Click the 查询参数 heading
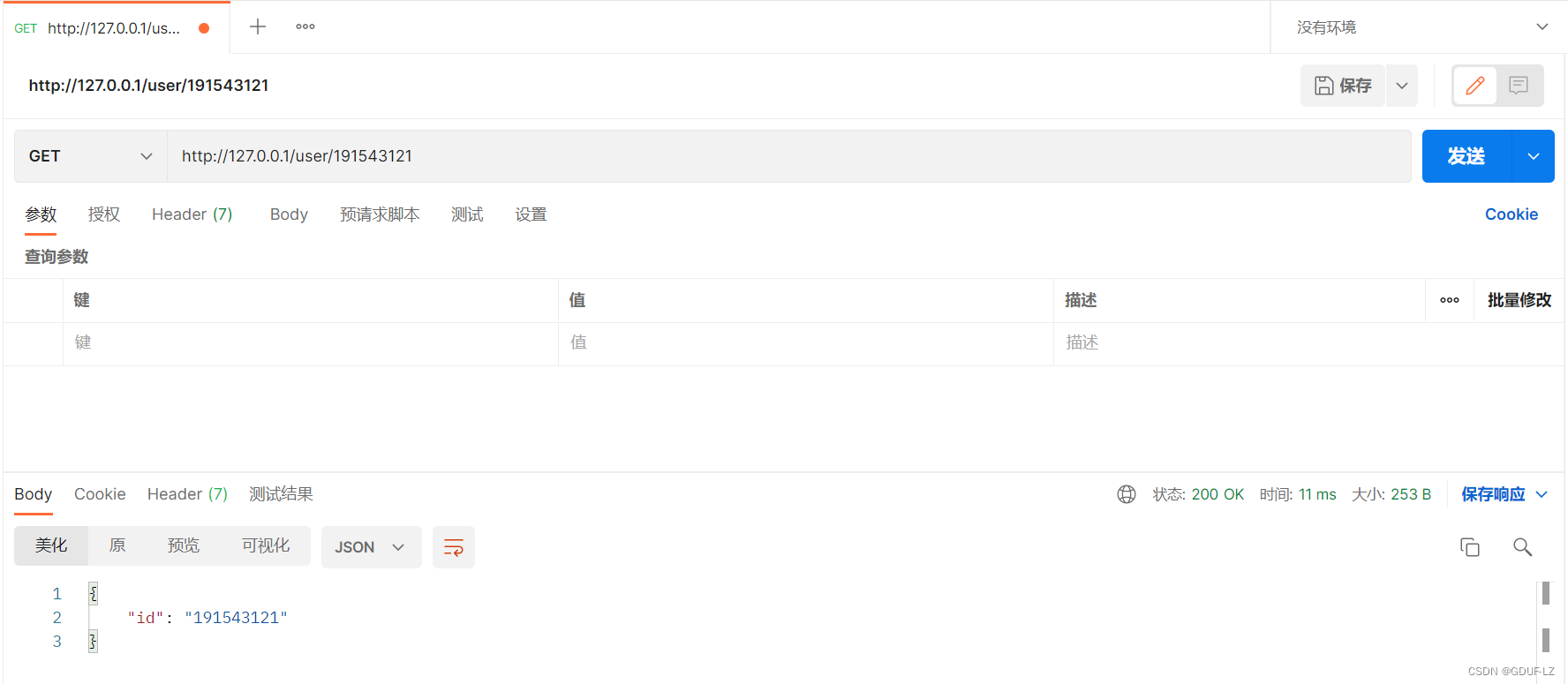The image size is (1568, 684). pos(57,257)
